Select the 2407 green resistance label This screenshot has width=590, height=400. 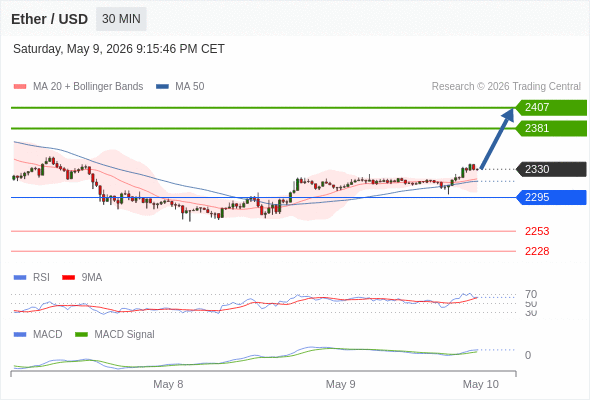click(x=551, y=108)
